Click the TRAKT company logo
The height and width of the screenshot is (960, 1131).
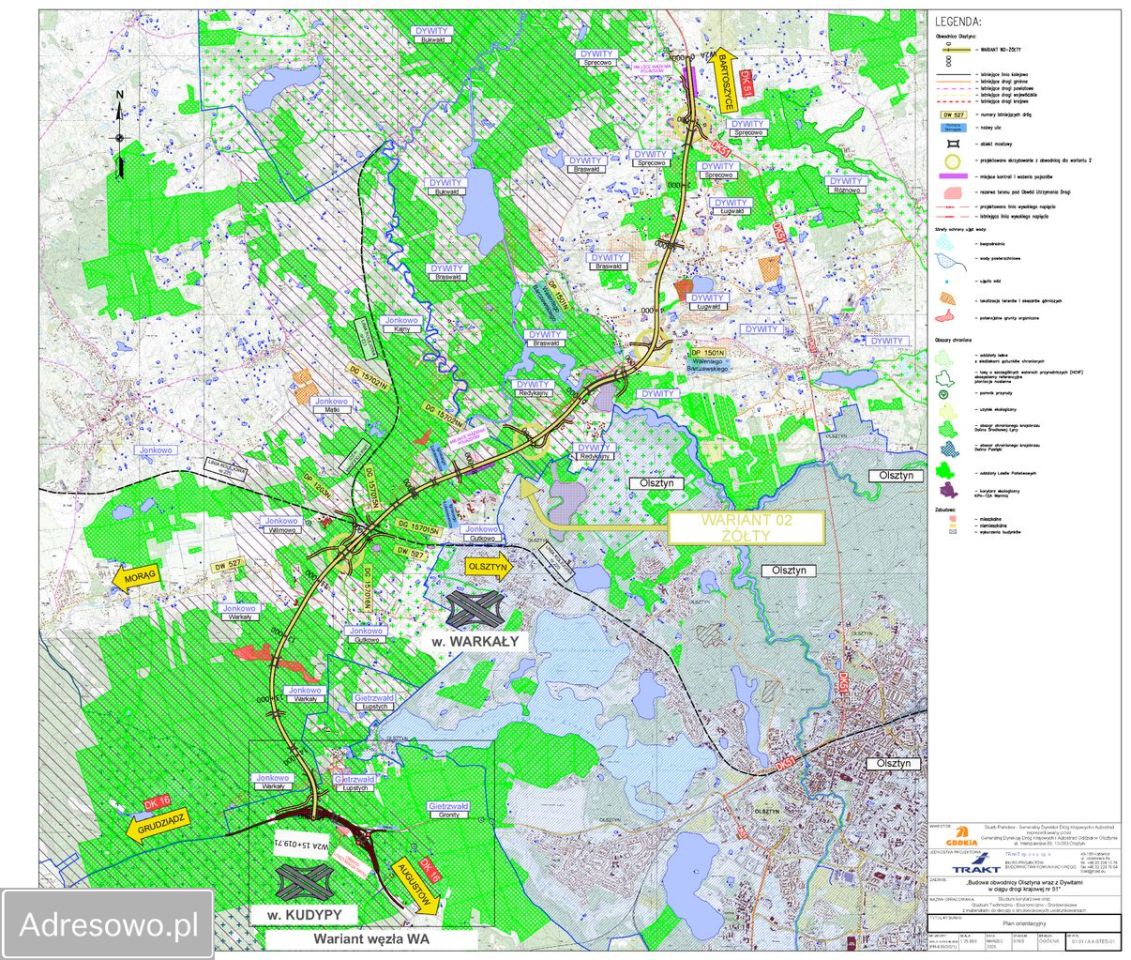click(974, 862)
